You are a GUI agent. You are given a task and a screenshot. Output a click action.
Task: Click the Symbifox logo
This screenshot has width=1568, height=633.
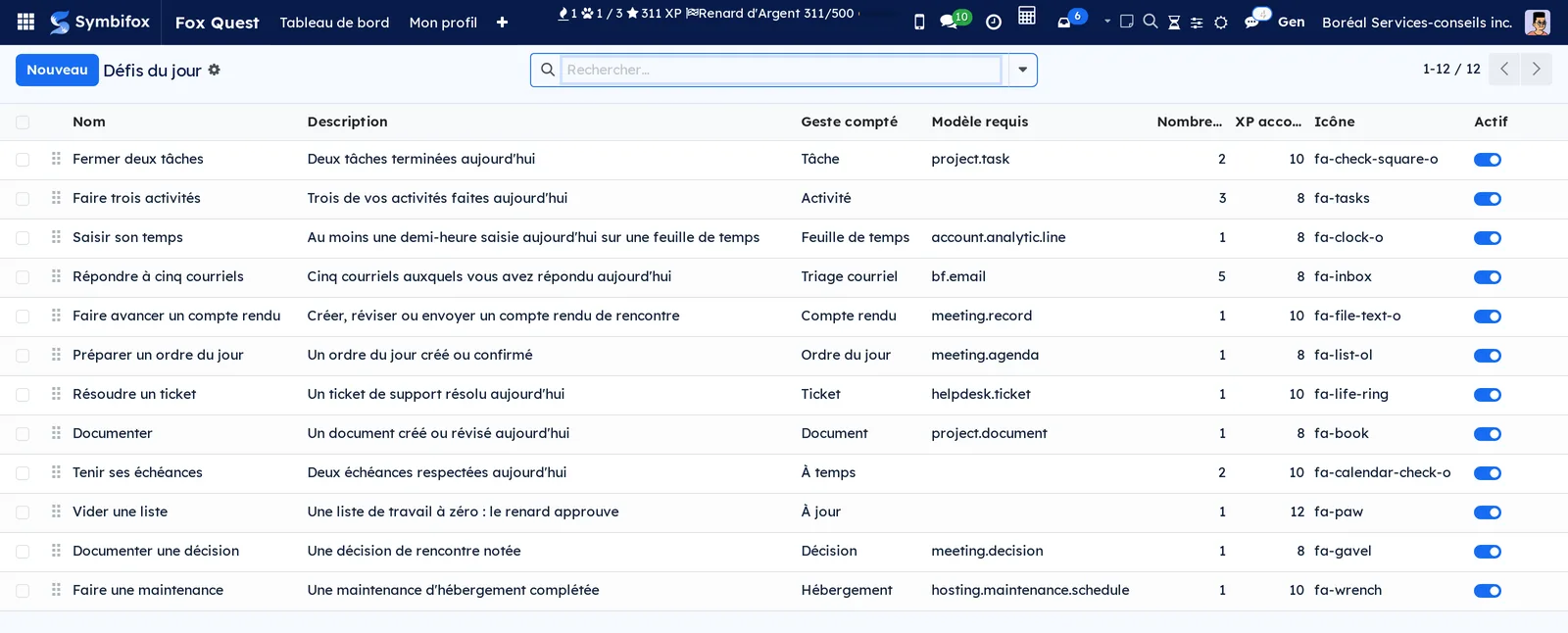[100, 22]
